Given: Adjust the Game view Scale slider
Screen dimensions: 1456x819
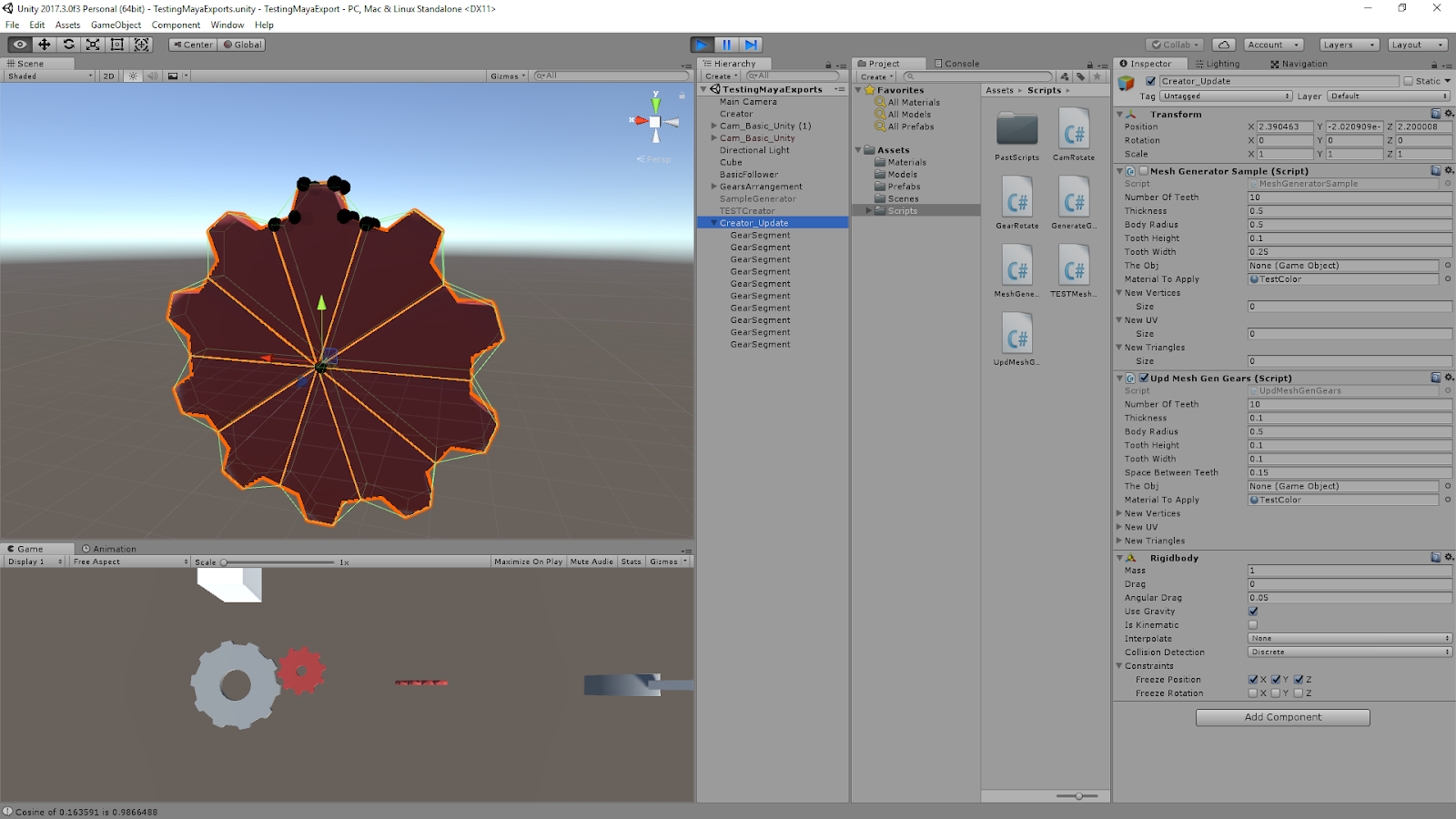Looking at the screenshot, I should tap(278, 562).
